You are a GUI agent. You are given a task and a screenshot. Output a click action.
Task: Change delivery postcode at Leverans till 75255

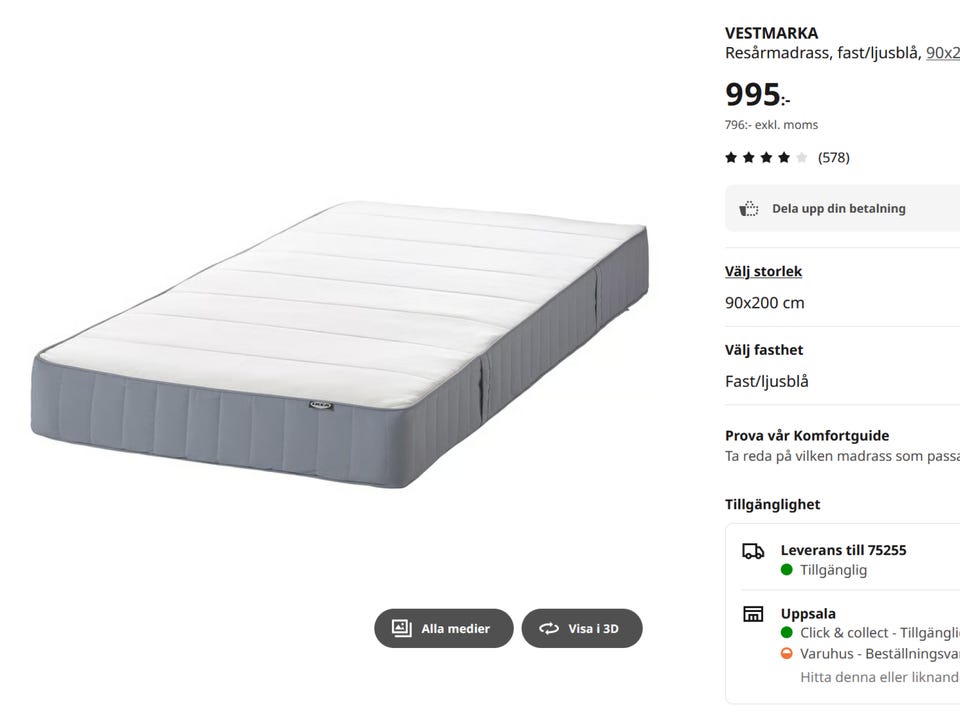tap(843, 550)
